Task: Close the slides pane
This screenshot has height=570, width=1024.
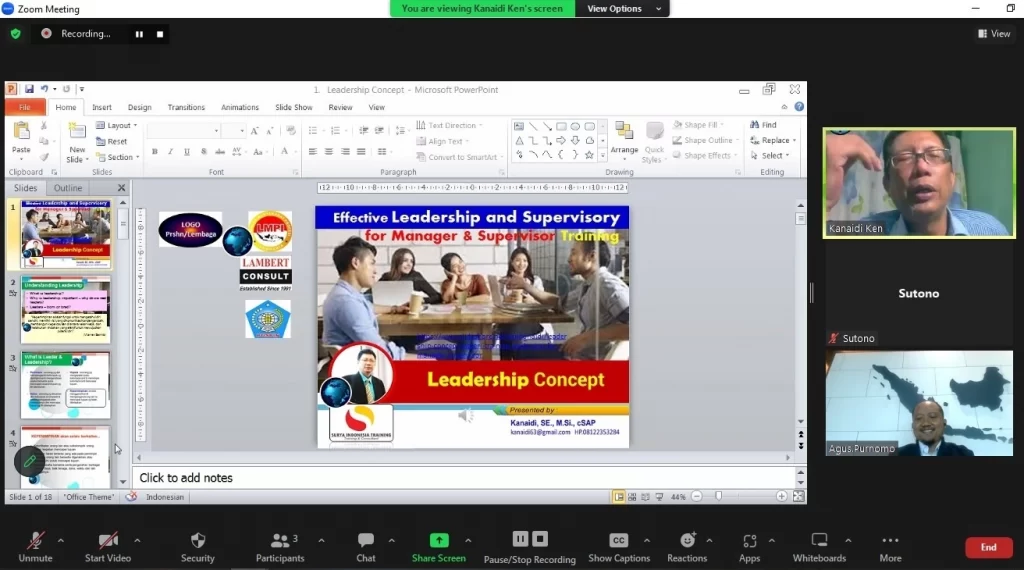Action: click(121, 188)
